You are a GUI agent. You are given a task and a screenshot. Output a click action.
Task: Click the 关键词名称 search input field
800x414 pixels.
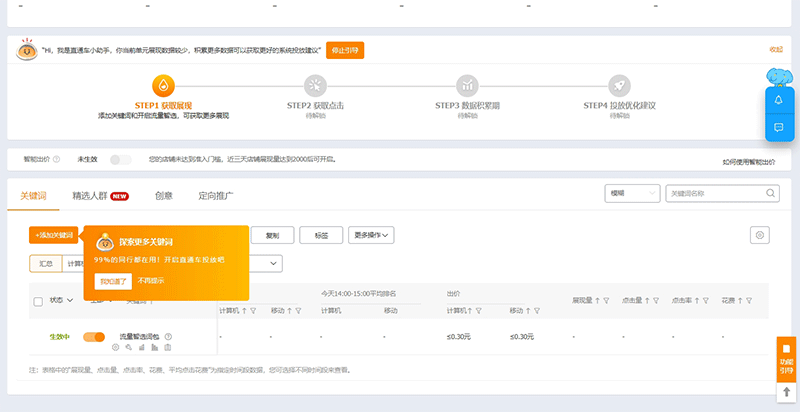coord(715,193)
